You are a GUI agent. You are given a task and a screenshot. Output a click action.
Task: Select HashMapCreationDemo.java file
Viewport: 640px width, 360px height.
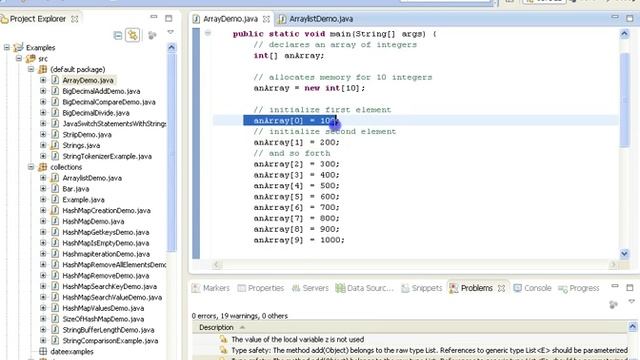(x=106, y=211)
